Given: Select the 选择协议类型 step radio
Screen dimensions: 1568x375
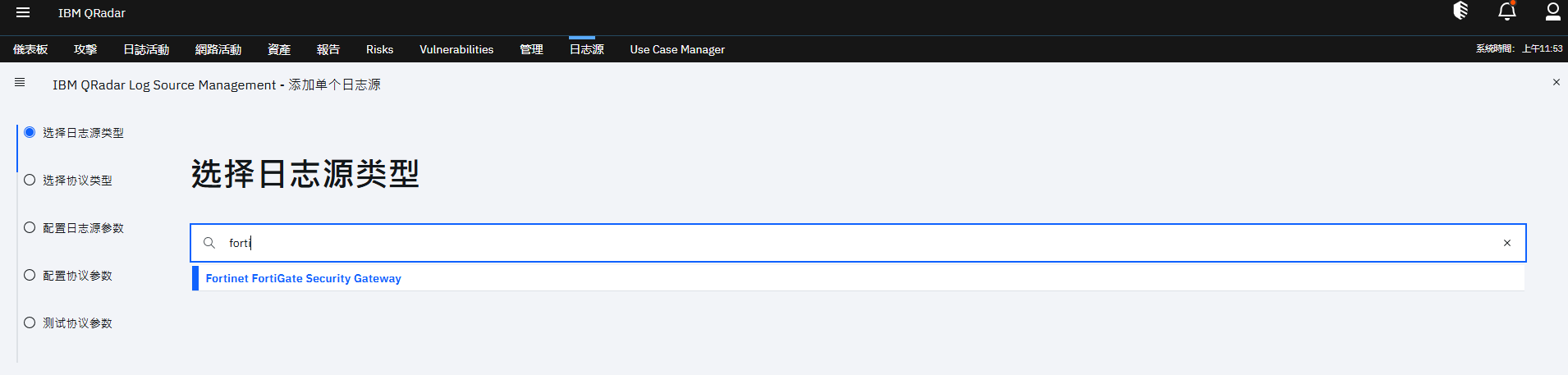Looking at the screenshot, I should [30, 180].
